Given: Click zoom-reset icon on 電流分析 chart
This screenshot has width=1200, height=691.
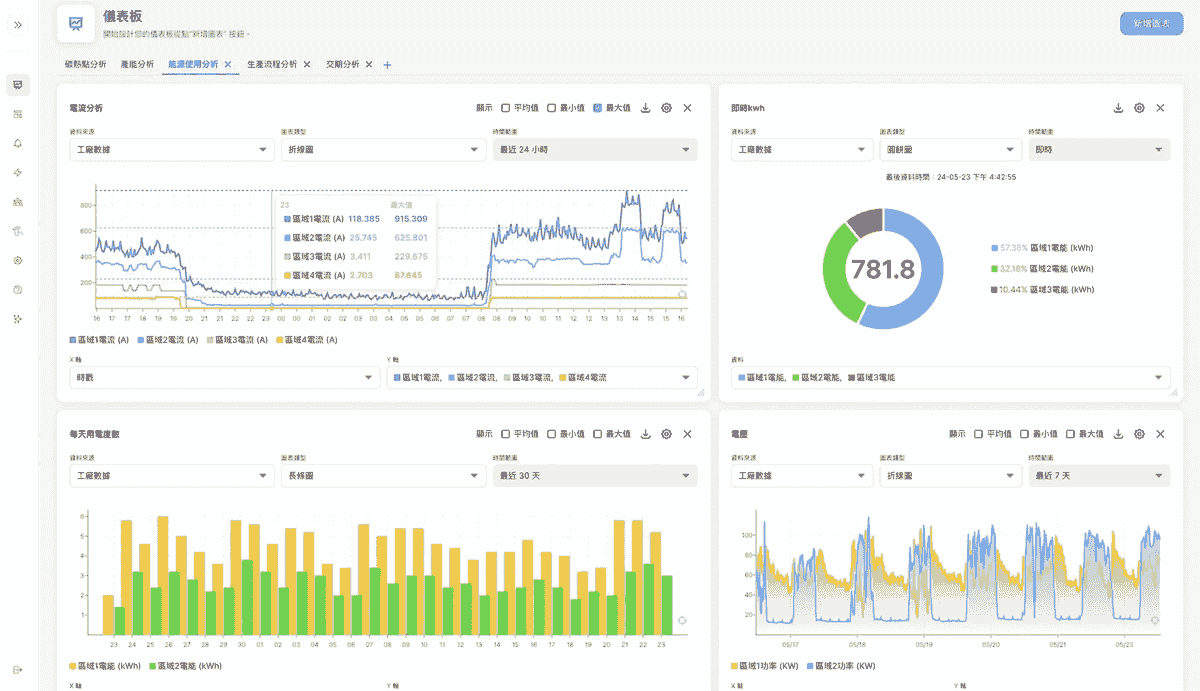Looking at the screenshot, I should [x=682, y=294].
